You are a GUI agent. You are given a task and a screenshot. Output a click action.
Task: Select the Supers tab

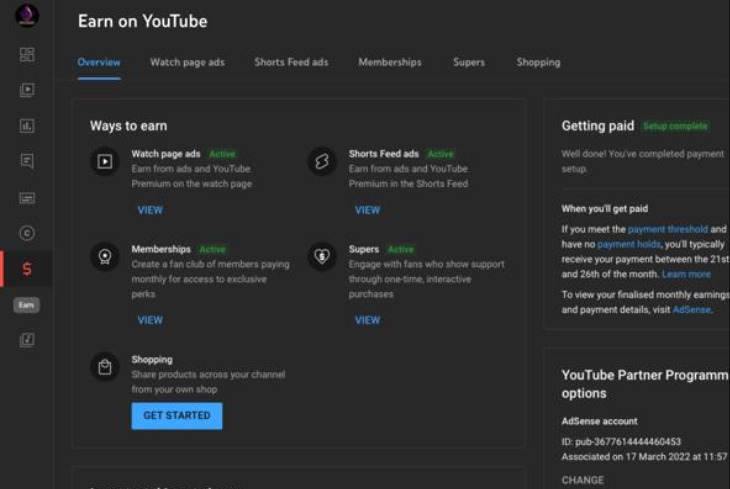[469, 62]
